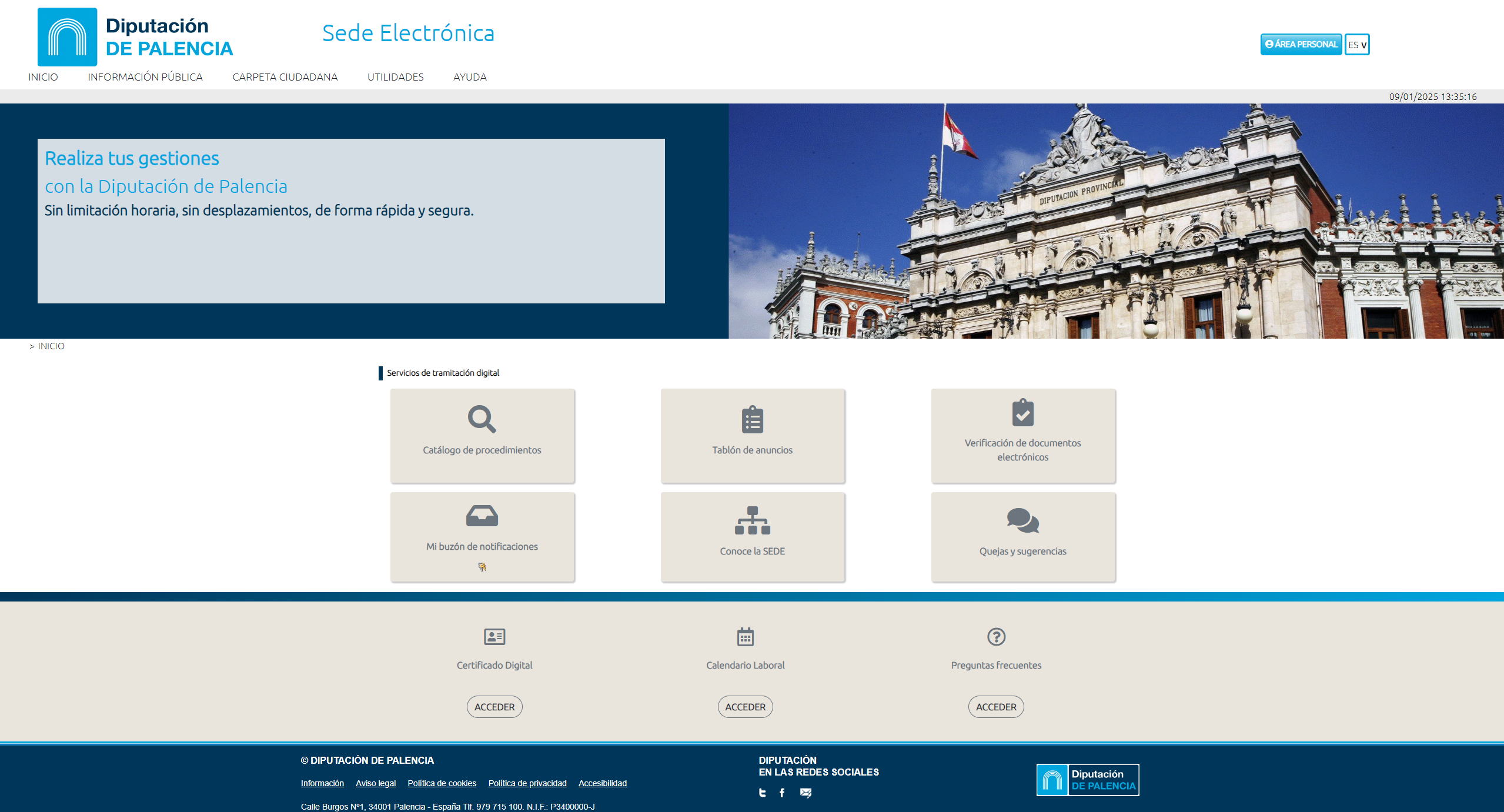Click the footer mail envelope icon
The height and width of the screenshot is (812, 1504).
pyautogui.click(x=806, y=793)
